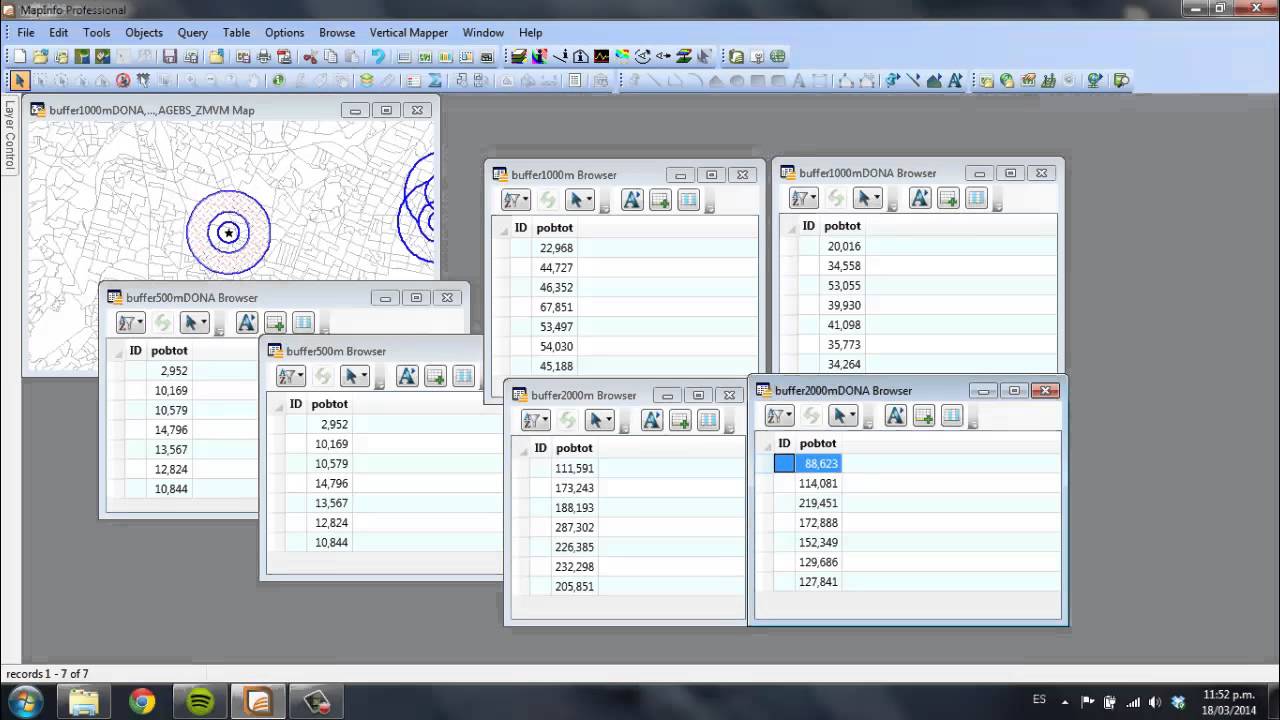Click the ID column header in the buffer1000m Browser
Viewport: 1280px width, 720px height.
point(521,227)
